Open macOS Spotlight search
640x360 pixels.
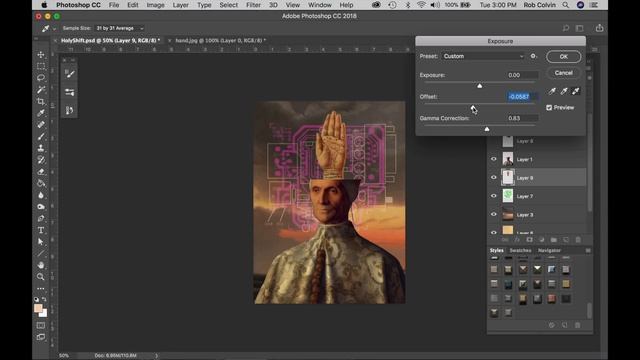tap(565, 5)
